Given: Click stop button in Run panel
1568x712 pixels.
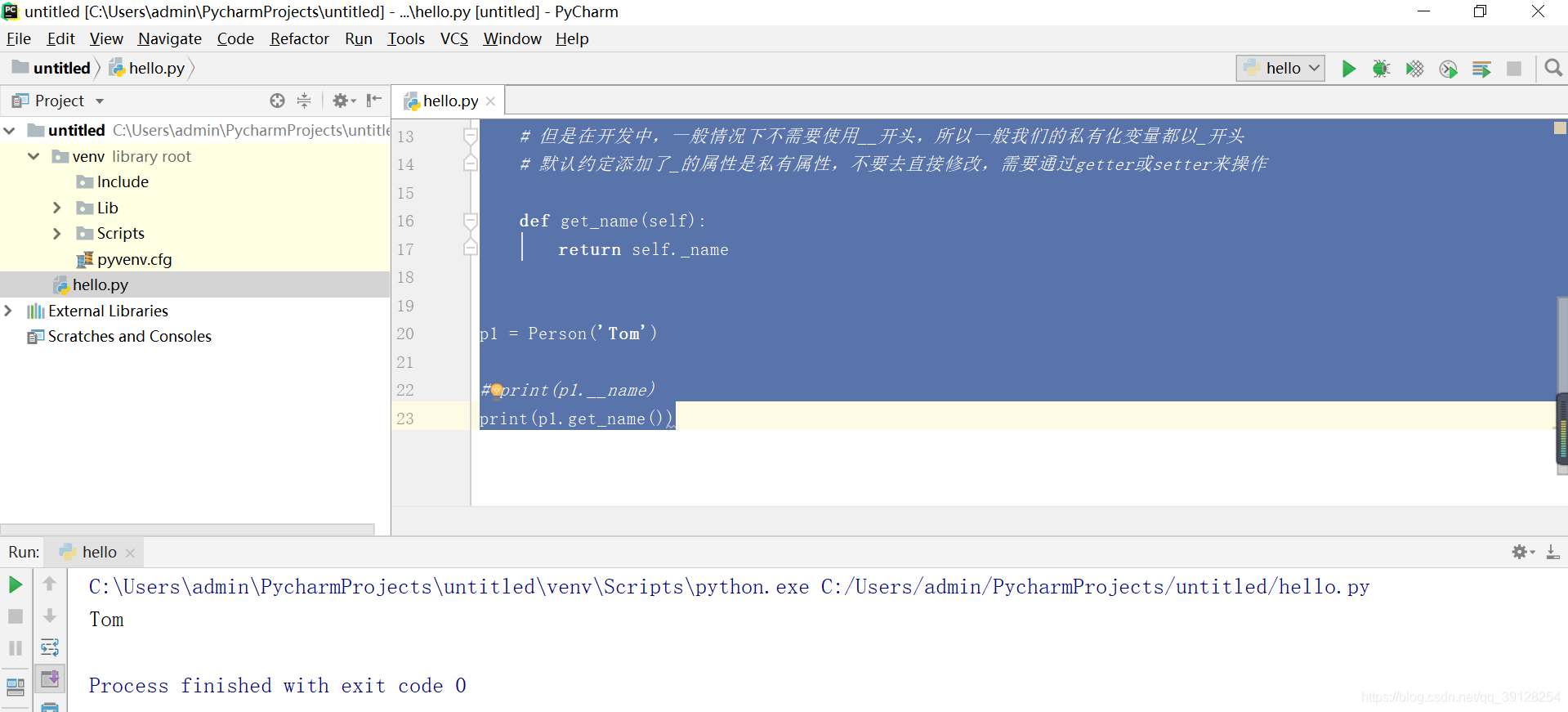Looking at the screenshot, I should 15,616.
